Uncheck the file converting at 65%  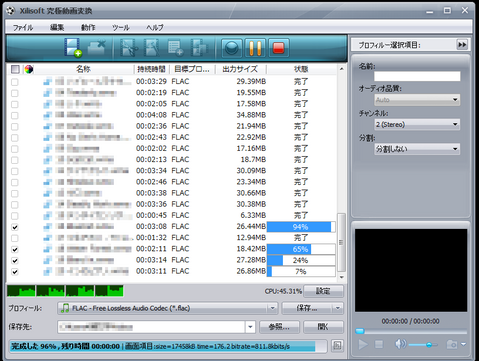click(15, 249)
